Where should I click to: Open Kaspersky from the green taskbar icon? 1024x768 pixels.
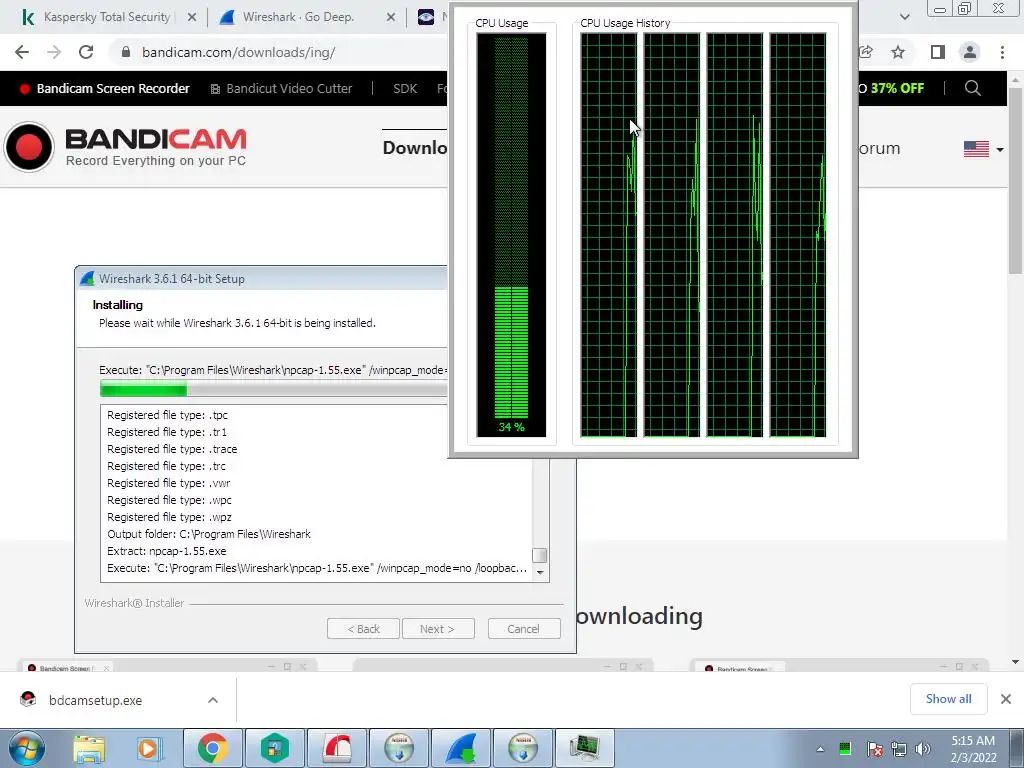274,748
